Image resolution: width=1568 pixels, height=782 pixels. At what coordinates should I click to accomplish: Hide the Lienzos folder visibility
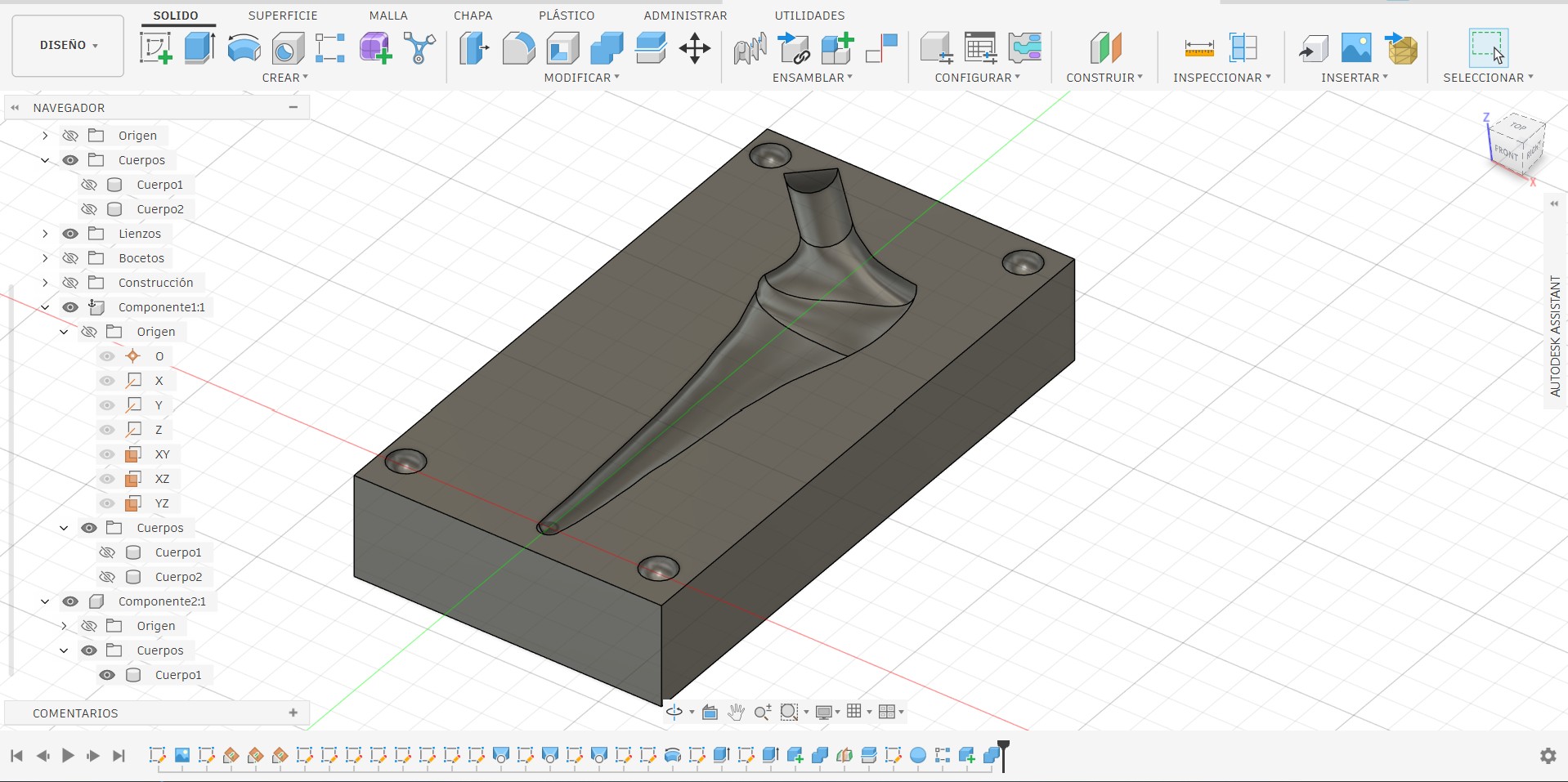pyautogui.click(x=71, y=234)
